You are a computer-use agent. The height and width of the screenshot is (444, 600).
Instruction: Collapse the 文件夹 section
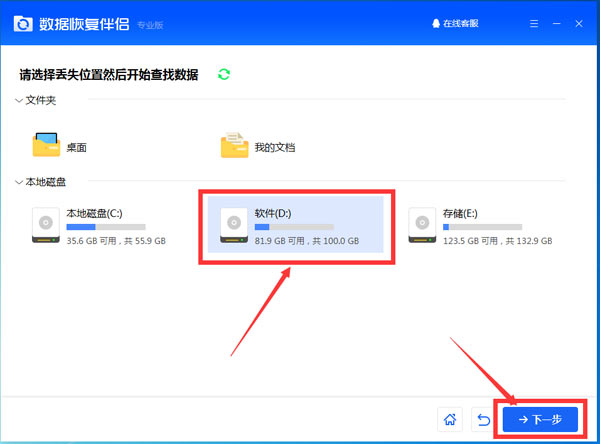[x=19, y=101]
